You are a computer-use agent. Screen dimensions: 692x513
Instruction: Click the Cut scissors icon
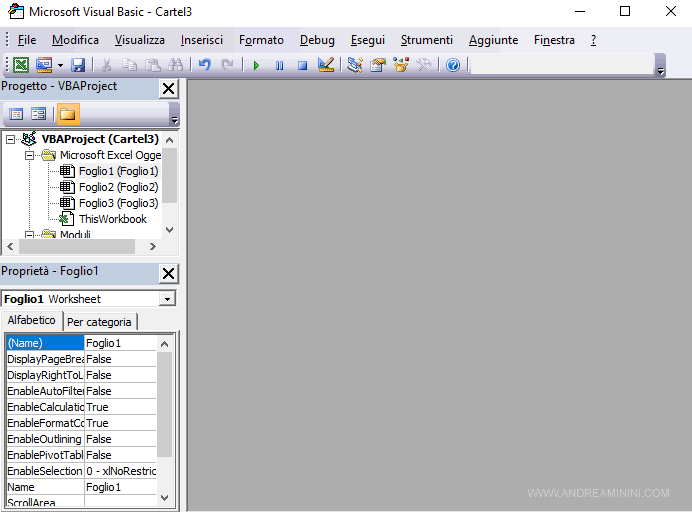tap(106, 65)
